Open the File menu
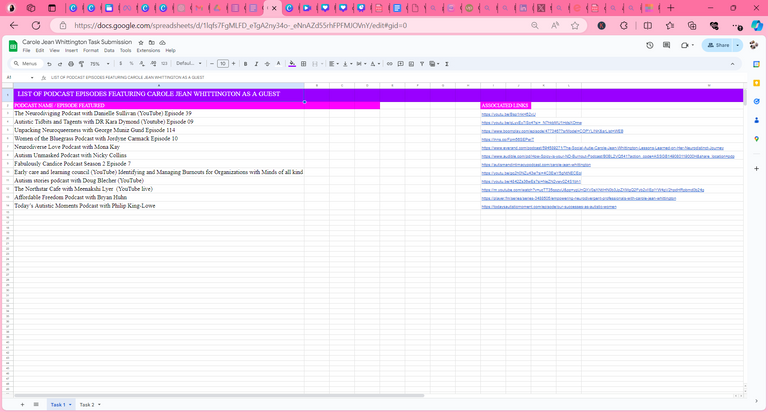 click(x=26, y=50)
